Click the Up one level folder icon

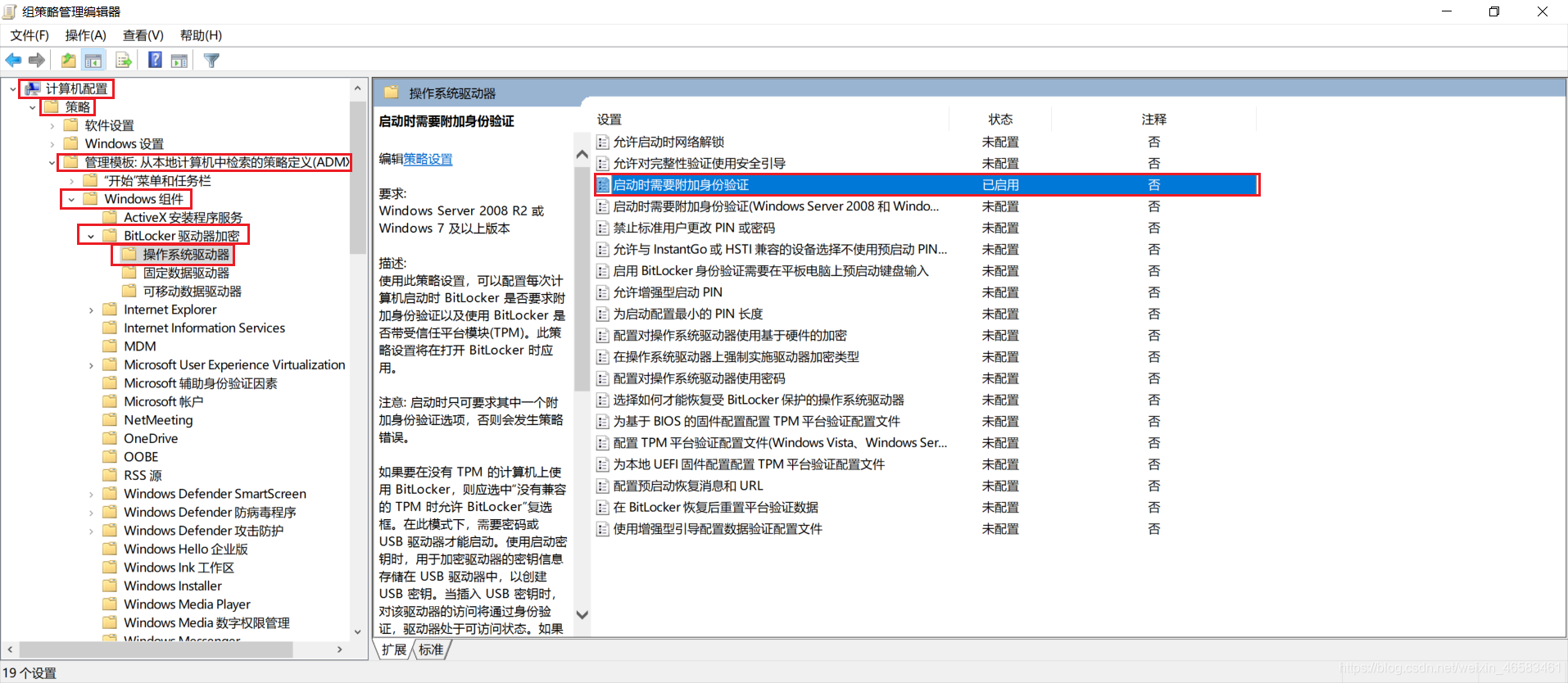click(68, 60)
